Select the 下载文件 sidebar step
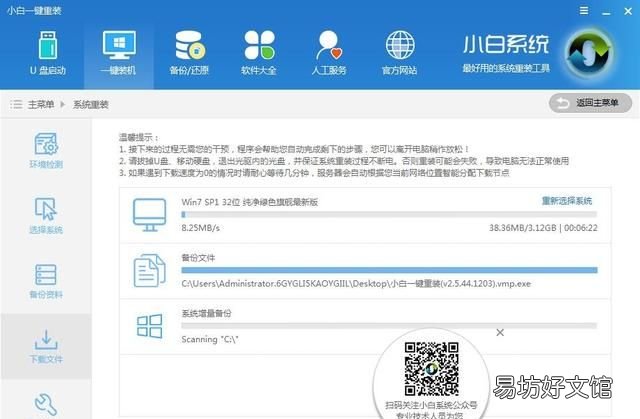The width and height of the screenshot is (640, 419). point(46,346)
